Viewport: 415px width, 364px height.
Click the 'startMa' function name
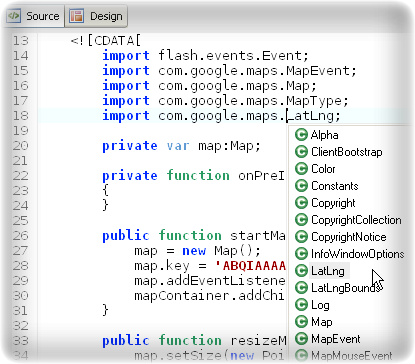(x=258, y=236)
